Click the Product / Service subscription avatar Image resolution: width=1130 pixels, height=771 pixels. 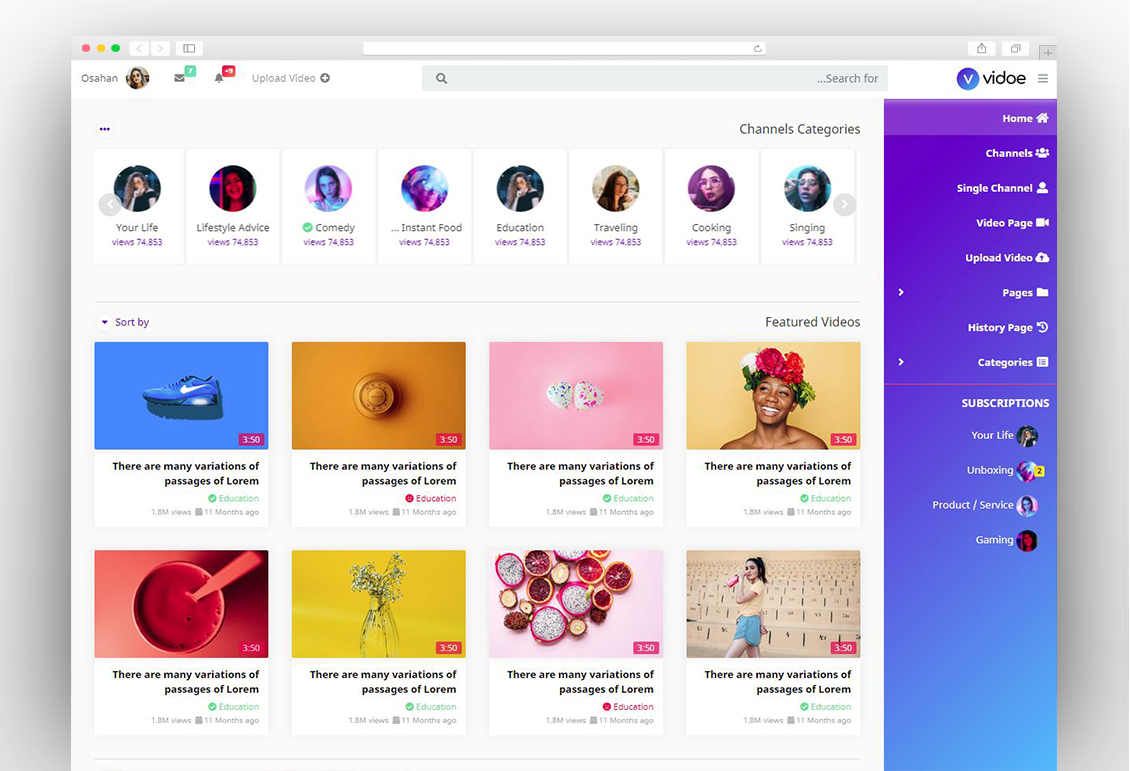click(x=1027, y=505)
